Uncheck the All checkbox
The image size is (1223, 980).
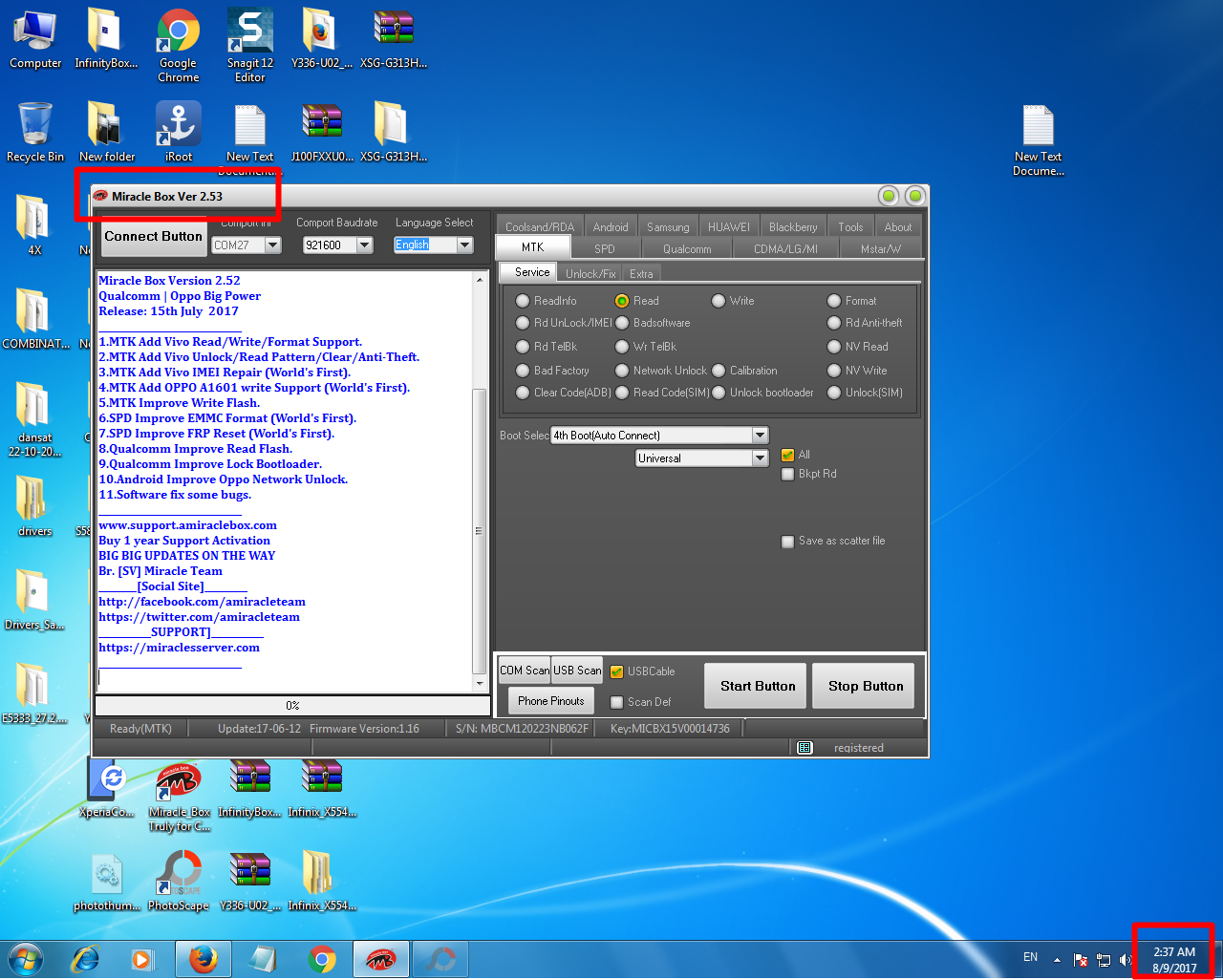(788, 455)
